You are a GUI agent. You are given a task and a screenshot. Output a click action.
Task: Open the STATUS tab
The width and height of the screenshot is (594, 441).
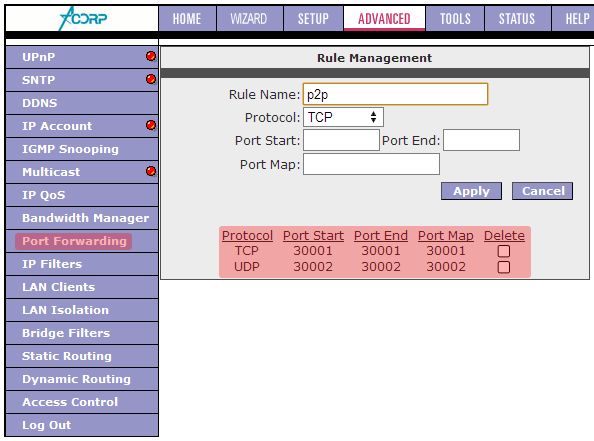tap(517, 19)
